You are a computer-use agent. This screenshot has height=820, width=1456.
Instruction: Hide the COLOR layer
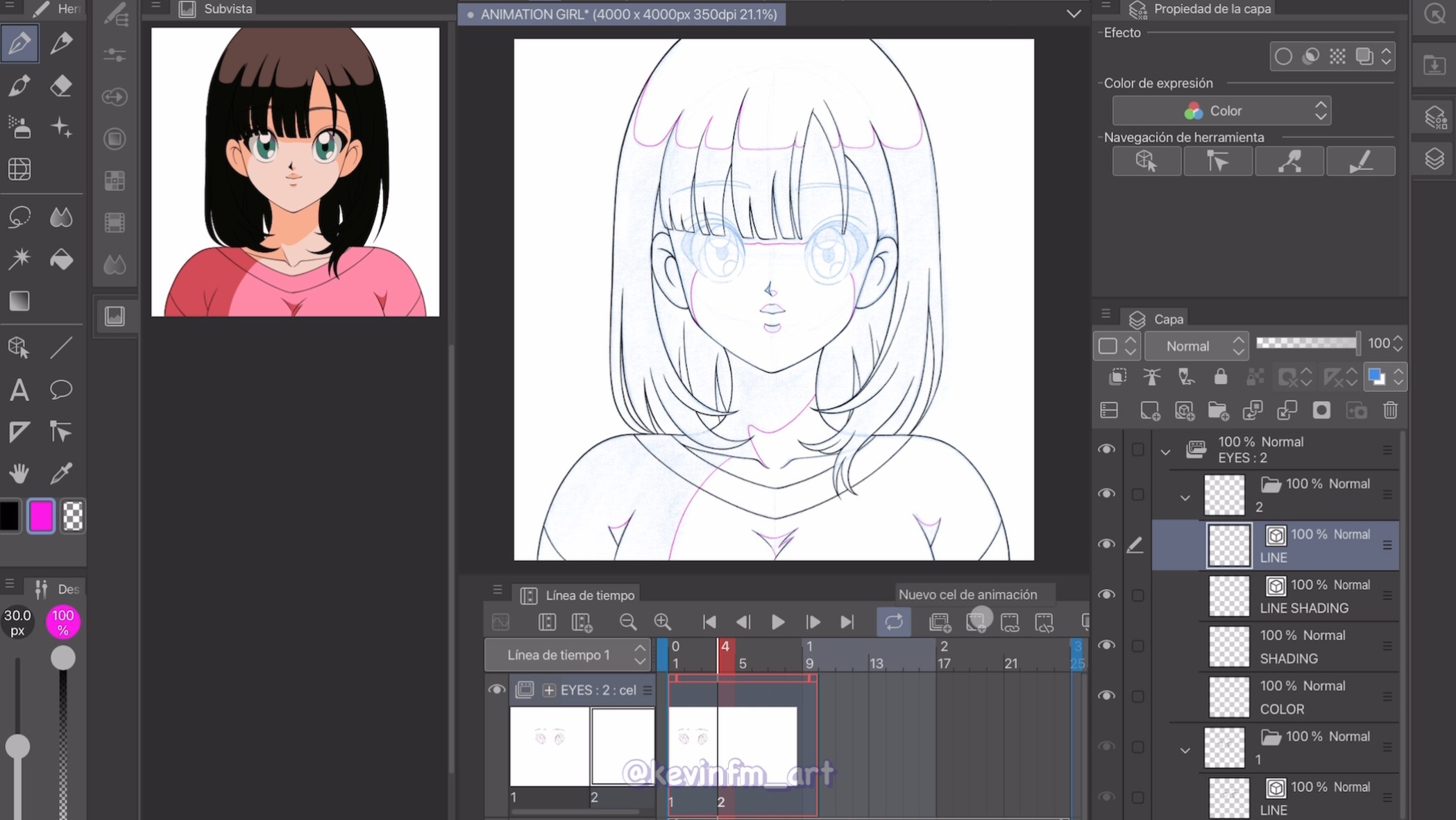[x=1106, y=696]
